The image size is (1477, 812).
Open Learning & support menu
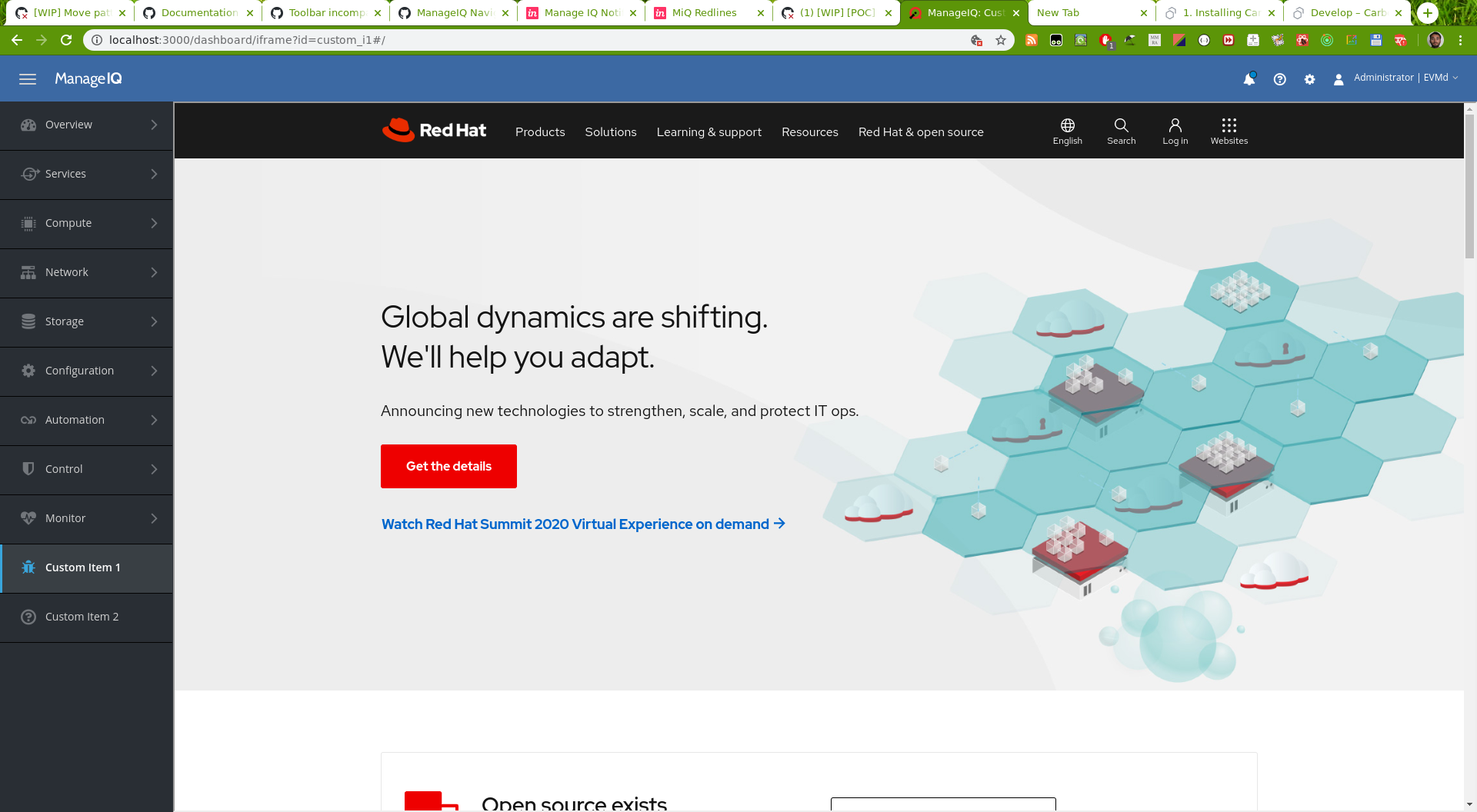coord(709,132)
